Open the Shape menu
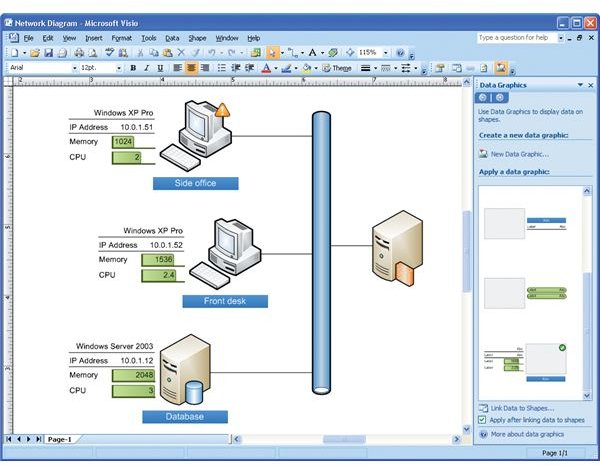 point(197,38)
